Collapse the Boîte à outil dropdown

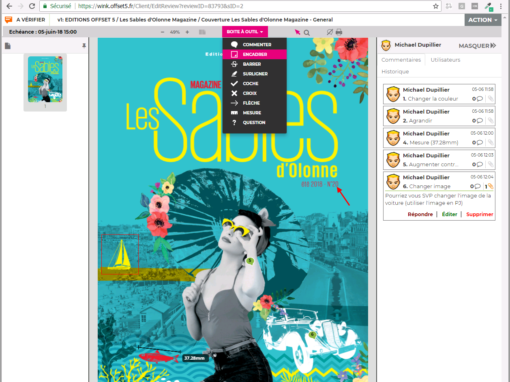[245, 32]
